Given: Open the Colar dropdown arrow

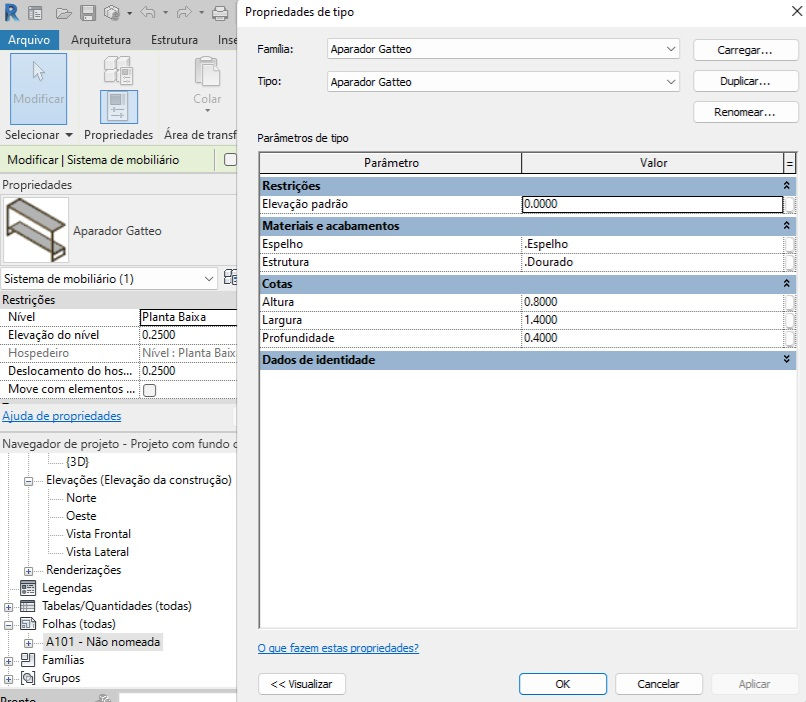Looking at the screenshot, I should (x=208, y=110).
